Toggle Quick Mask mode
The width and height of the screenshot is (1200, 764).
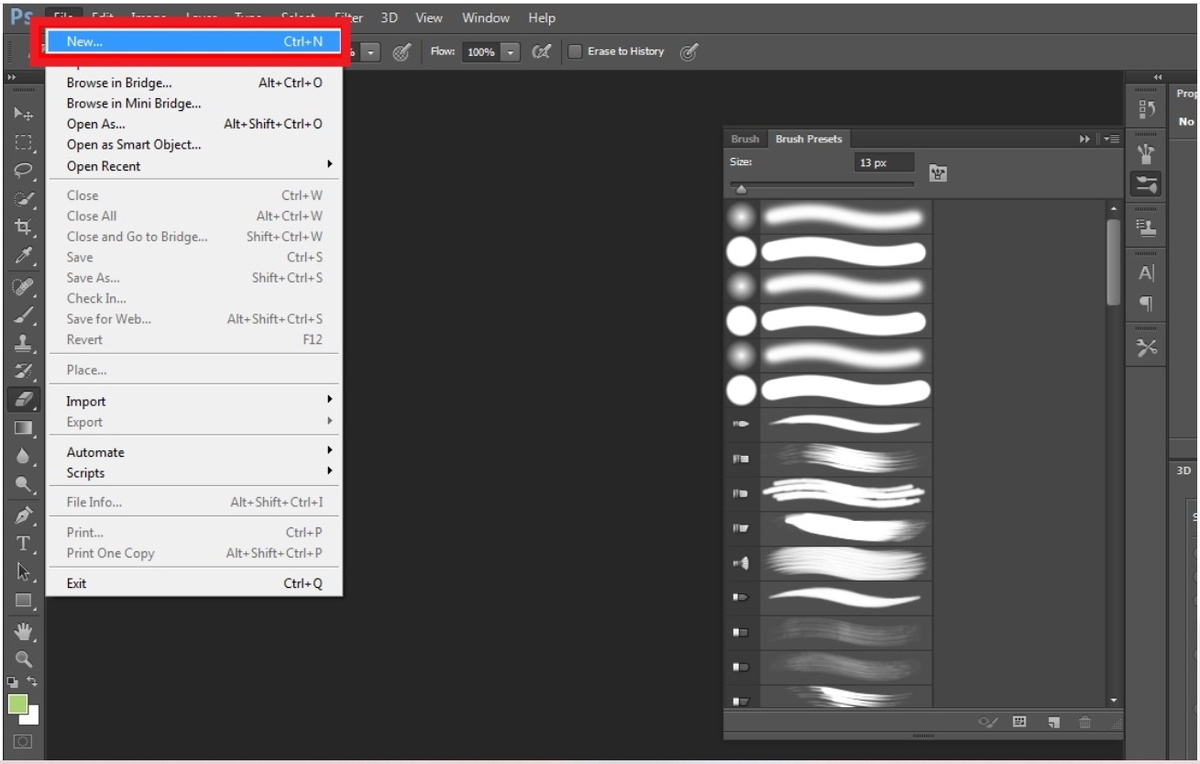[x=24, y=742]
